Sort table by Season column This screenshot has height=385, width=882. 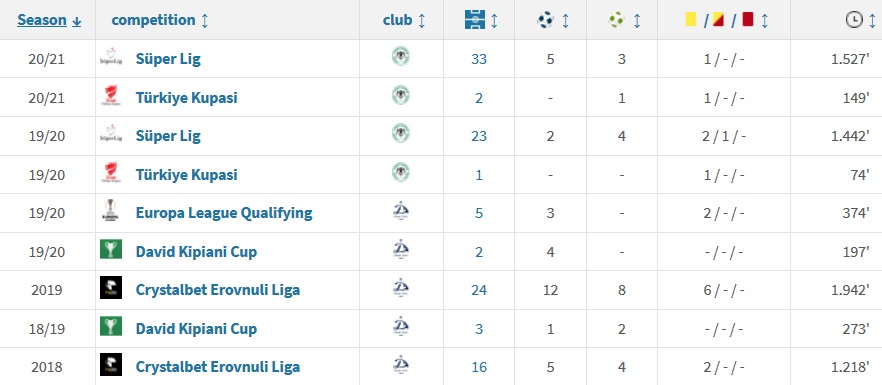(x=50, y=20)
